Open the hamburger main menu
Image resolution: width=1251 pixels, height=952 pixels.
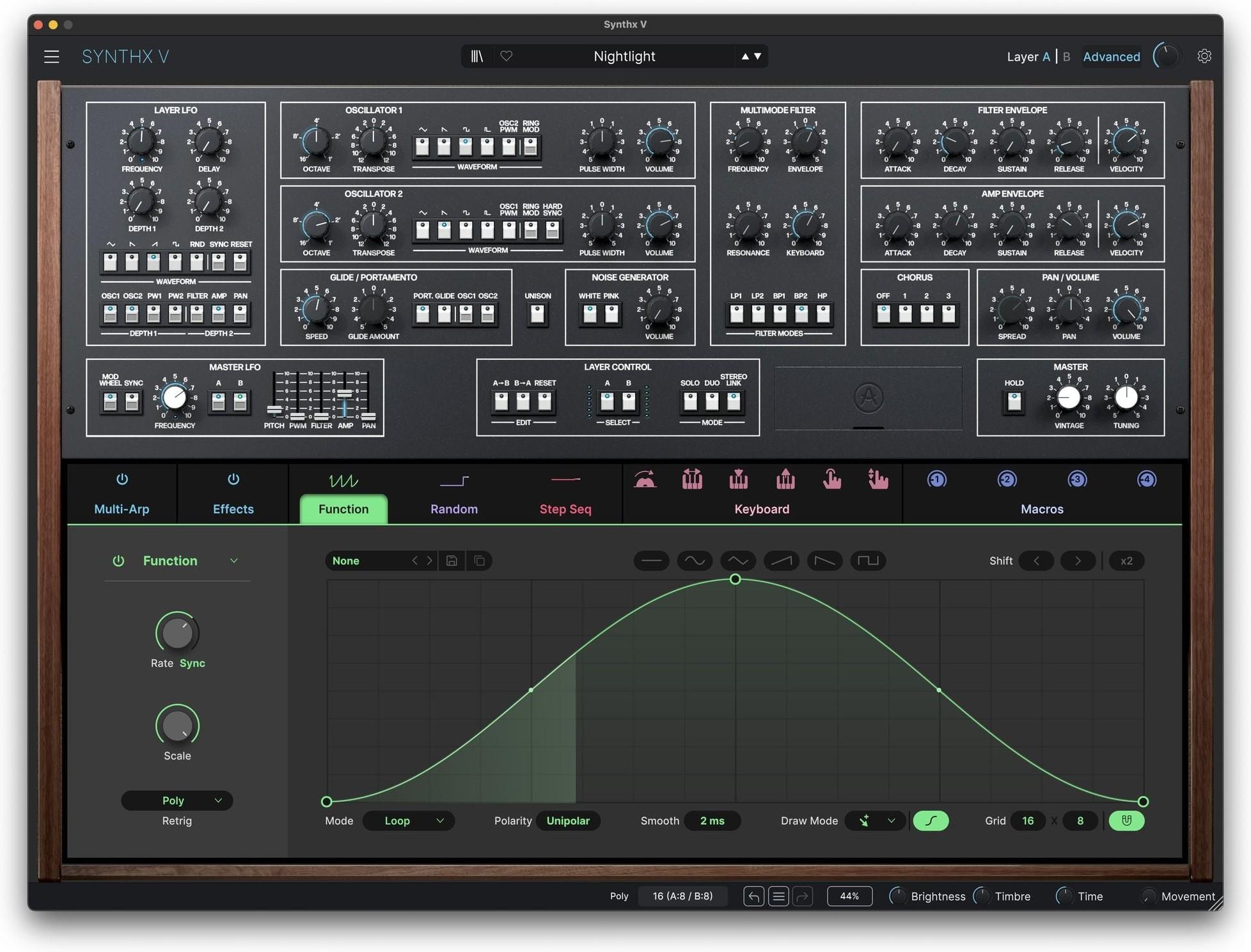[52, 56]
